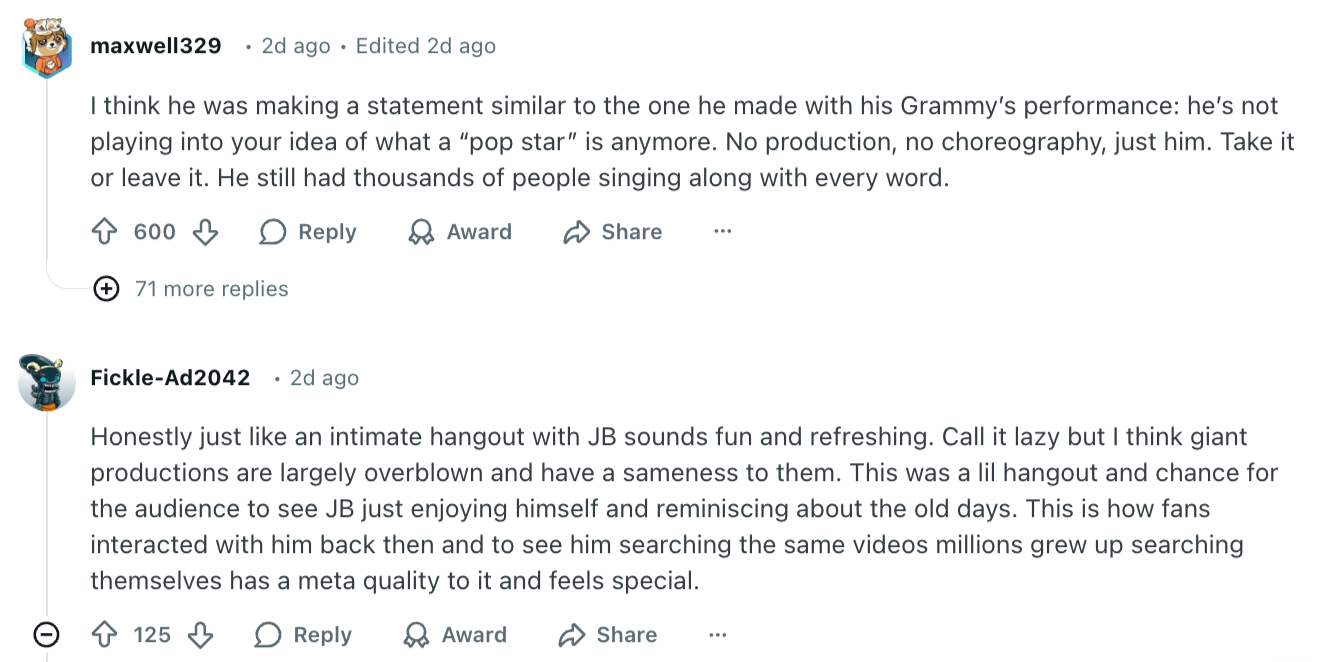Open maxwell329's comment timestamp permalink
This screenshot has height=662, width=1317.
[x=295, y=46]
